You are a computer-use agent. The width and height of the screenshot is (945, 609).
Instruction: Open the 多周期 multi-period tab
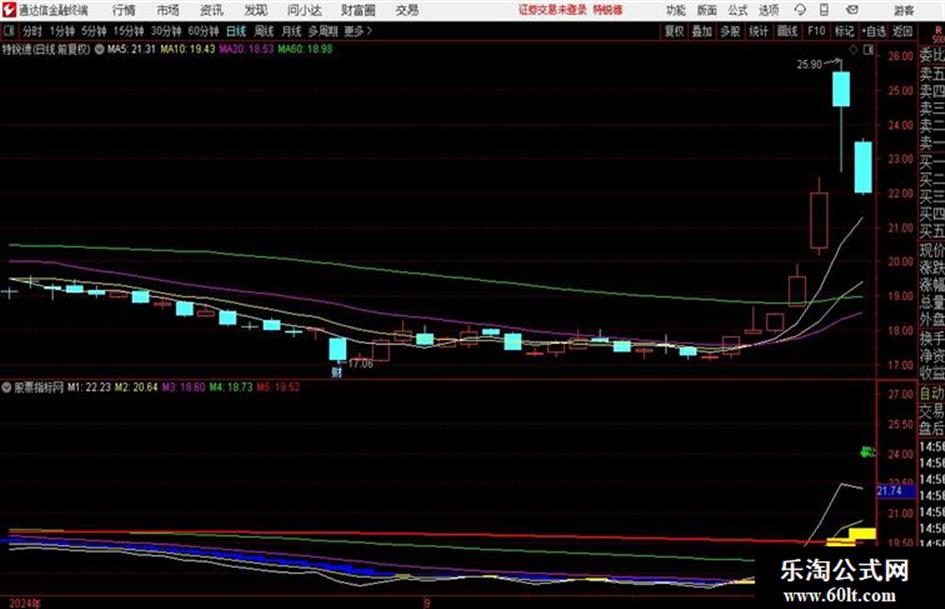(324, 31)
